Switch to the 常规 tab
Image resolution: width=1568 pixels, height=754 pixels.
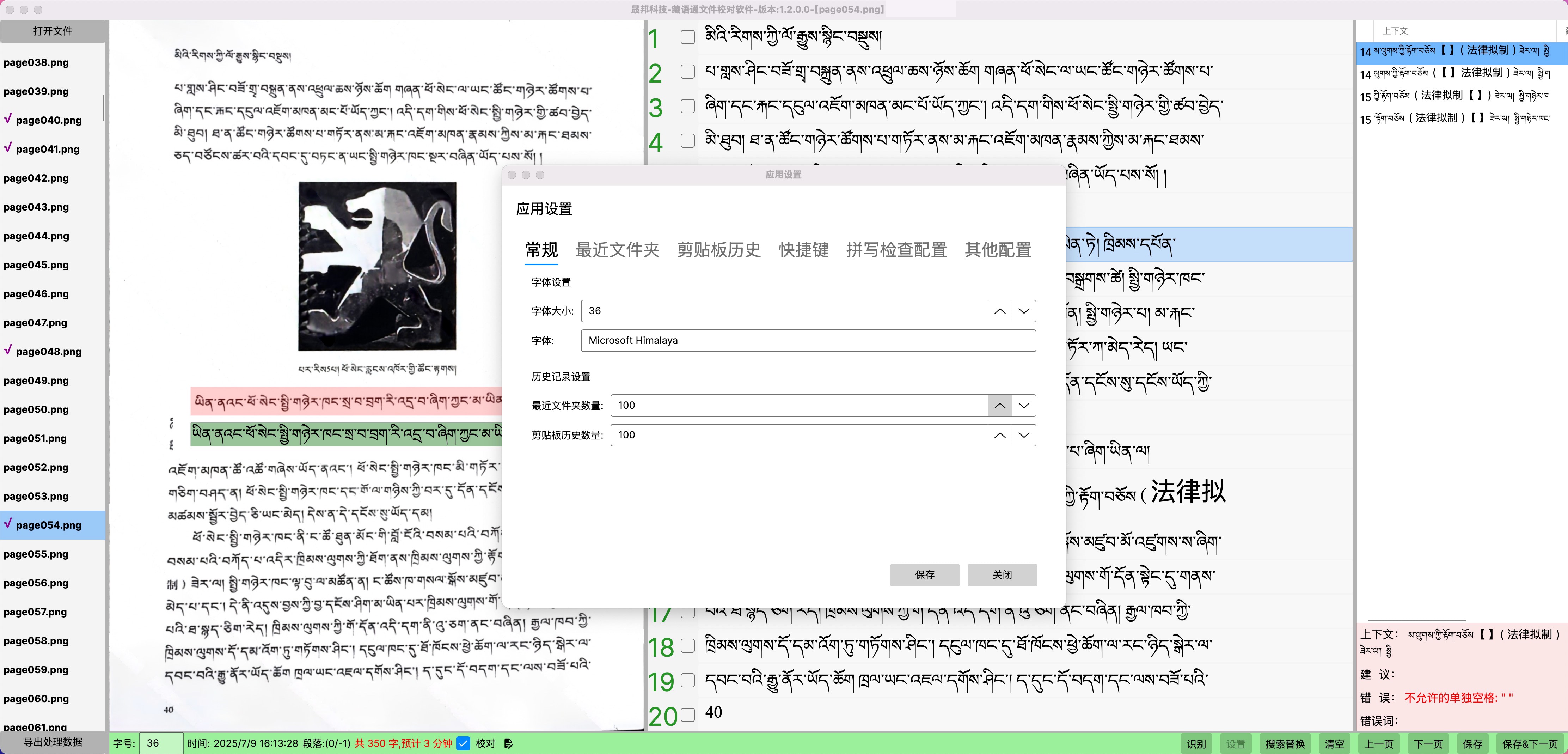[541, 250]
